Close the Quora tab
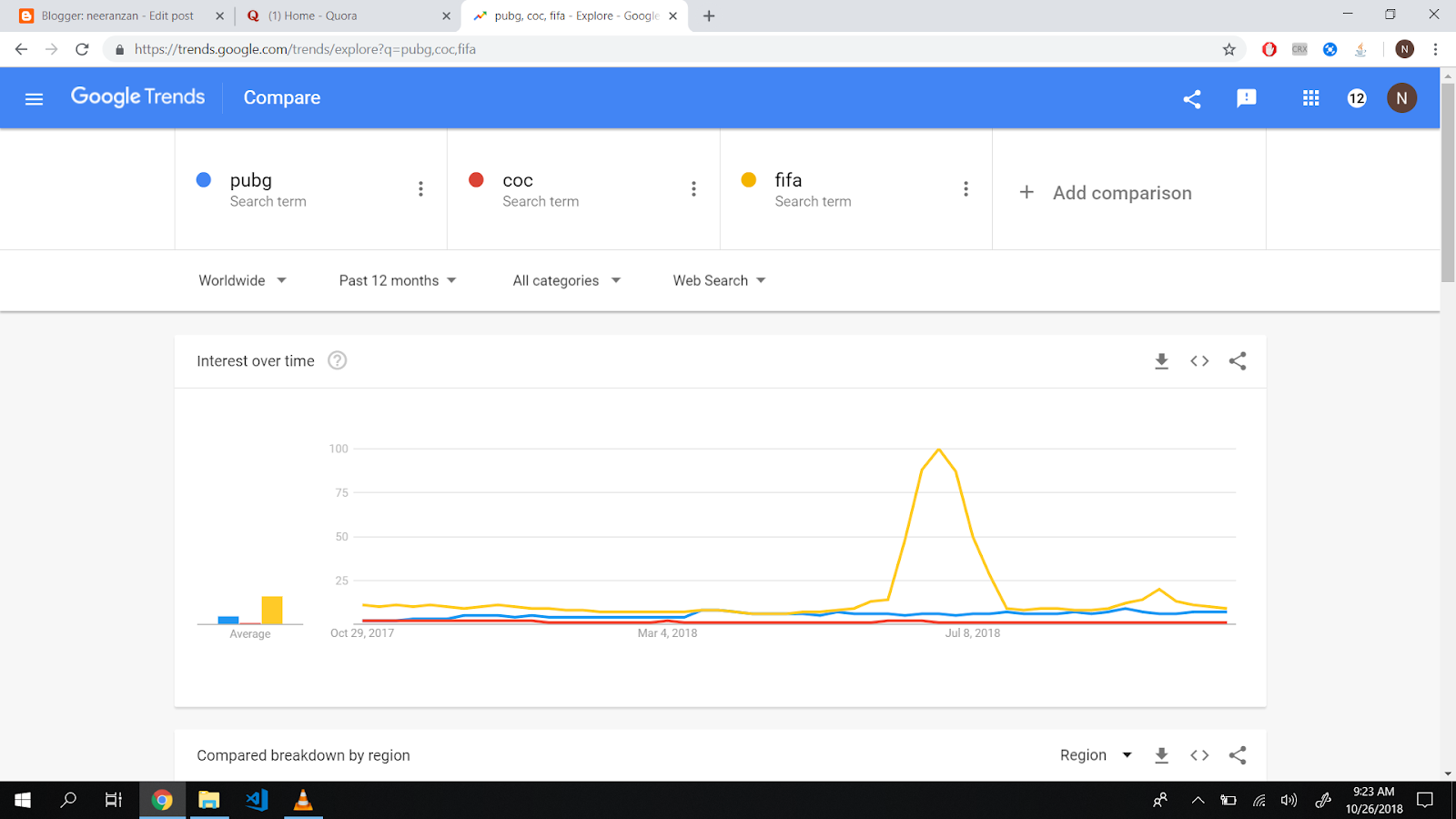Viewport: 1456px width, 819px height. click(446, 15)
